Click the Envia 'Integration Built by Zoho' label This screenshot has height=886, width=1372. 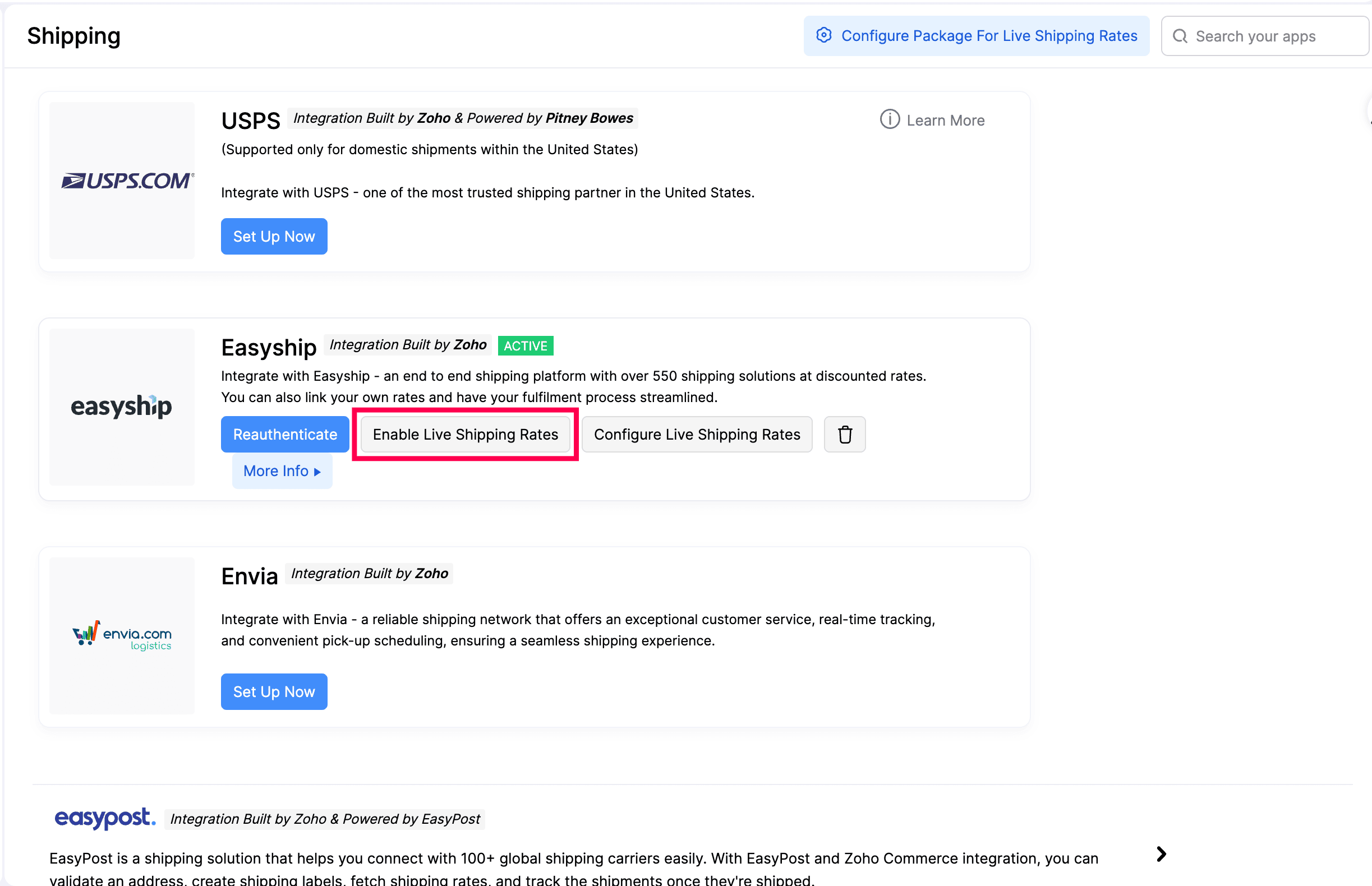[x=369, y=573]
